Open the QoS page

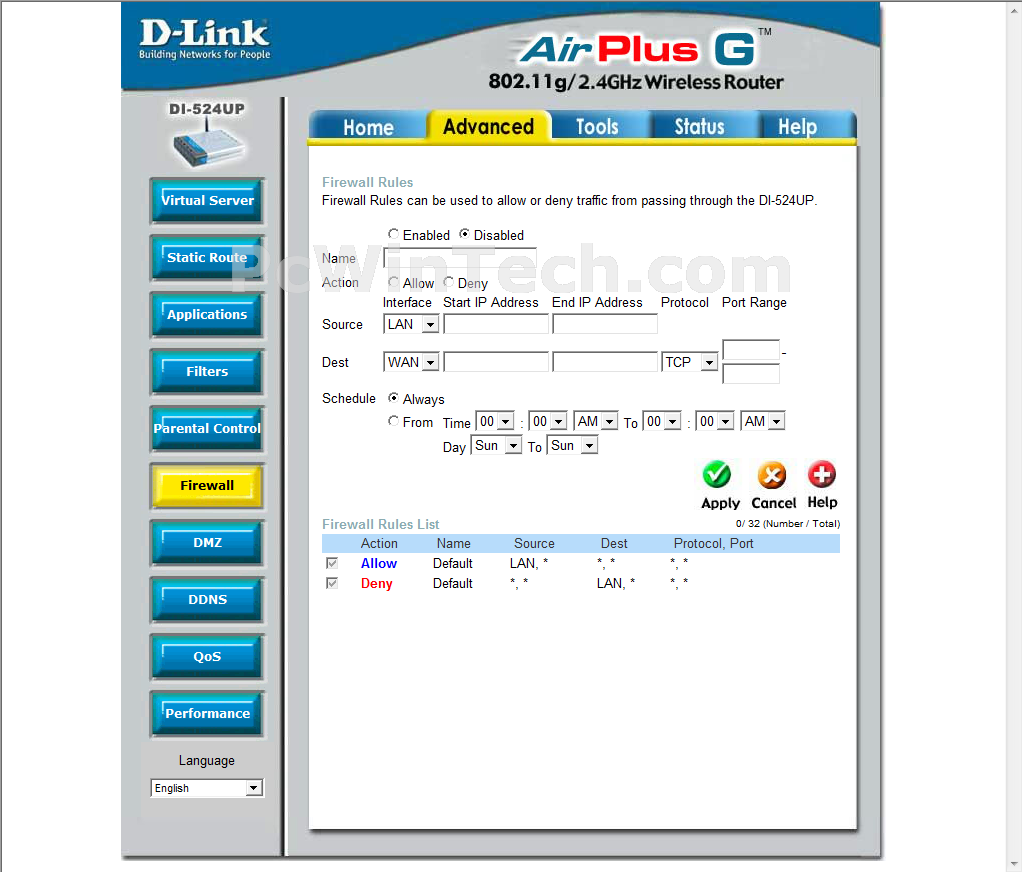207,657
